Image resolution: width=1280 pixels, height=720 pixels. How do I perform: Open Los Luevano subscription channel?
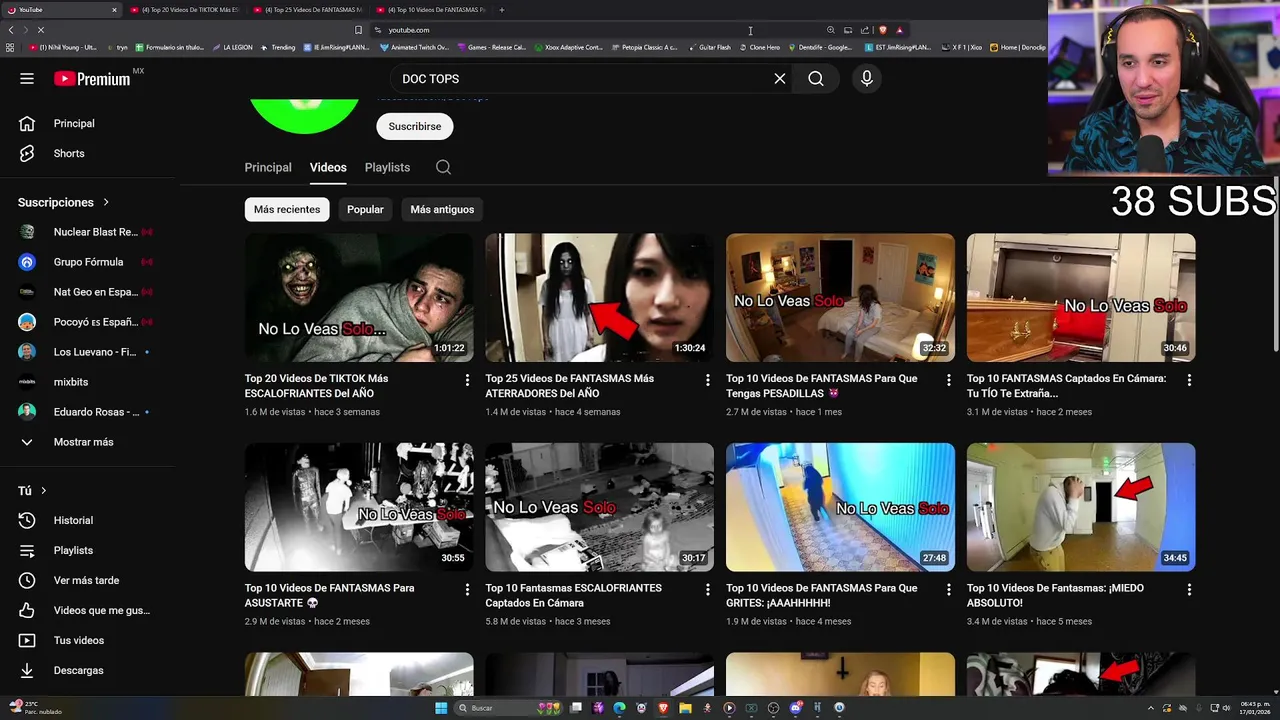pyautogui.click(x=88, y=352)
